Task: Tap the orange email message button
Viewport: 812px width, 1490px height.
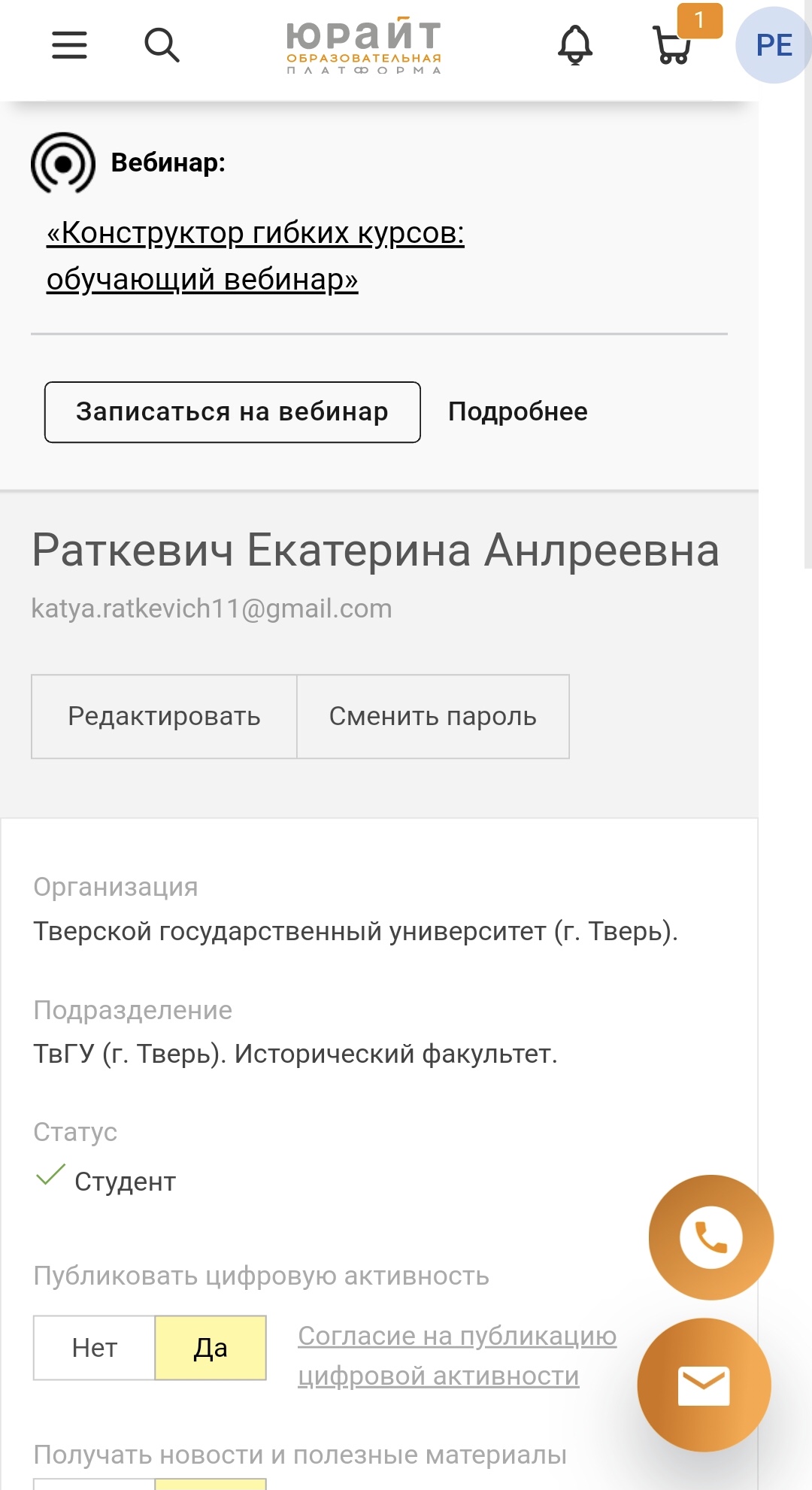Action: [704, 1385]
